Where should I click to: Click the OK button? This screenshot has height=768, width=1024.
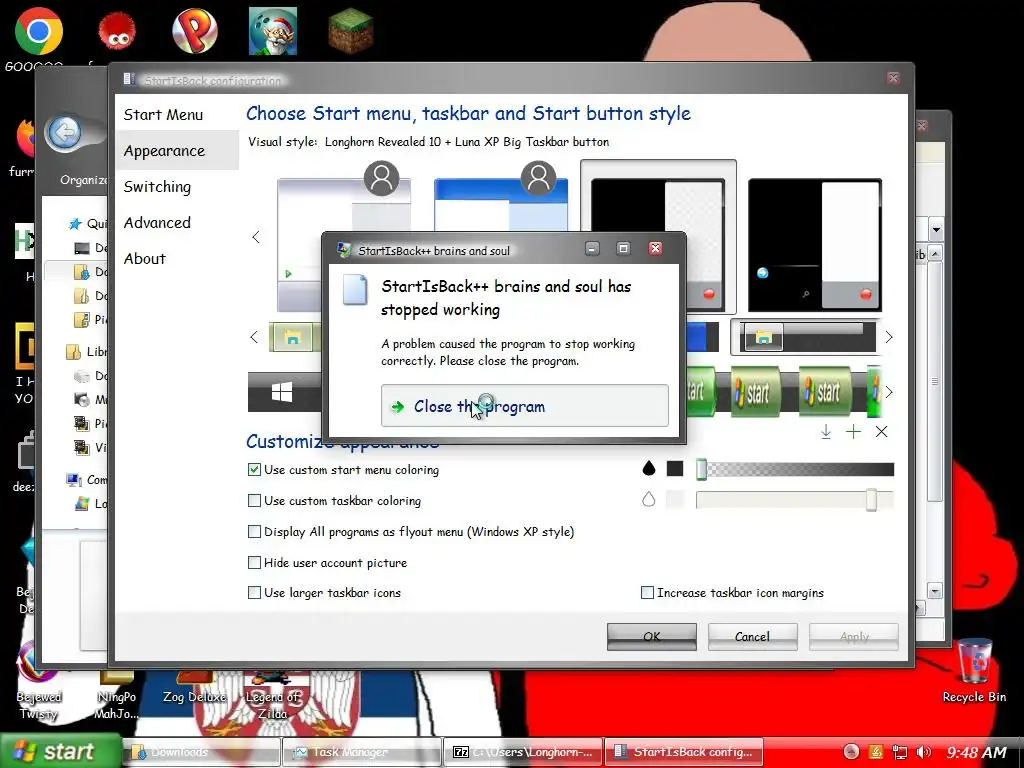click(652, 637)
